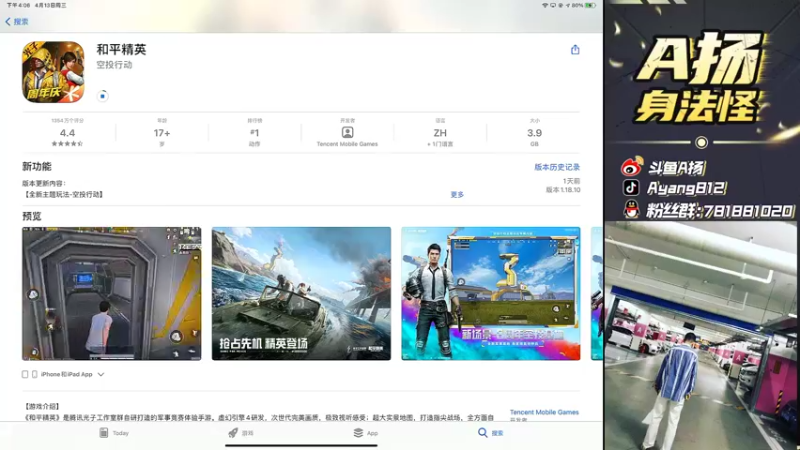Click the 新功能 section heading
Image resolution: width=800 pixels, height=450 pixels.
click(x=37, y=166)
